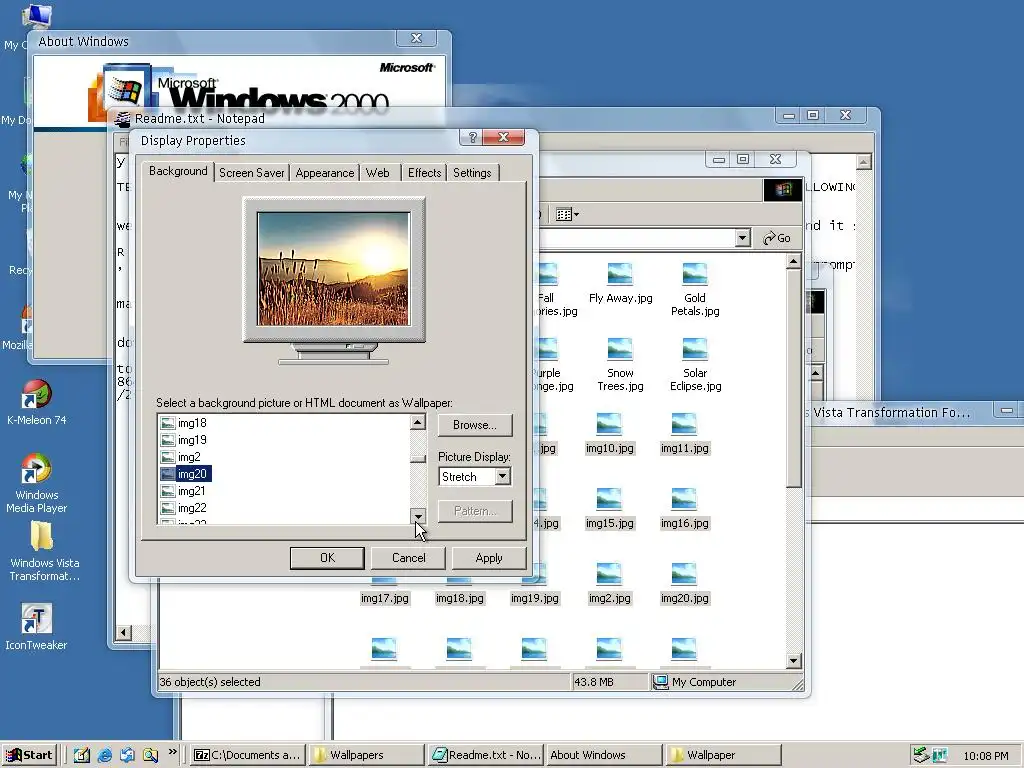1024x768 pixels.
Task: Switch to C:\Documents a... taskbar button
Action: click(x=248, y=755)
